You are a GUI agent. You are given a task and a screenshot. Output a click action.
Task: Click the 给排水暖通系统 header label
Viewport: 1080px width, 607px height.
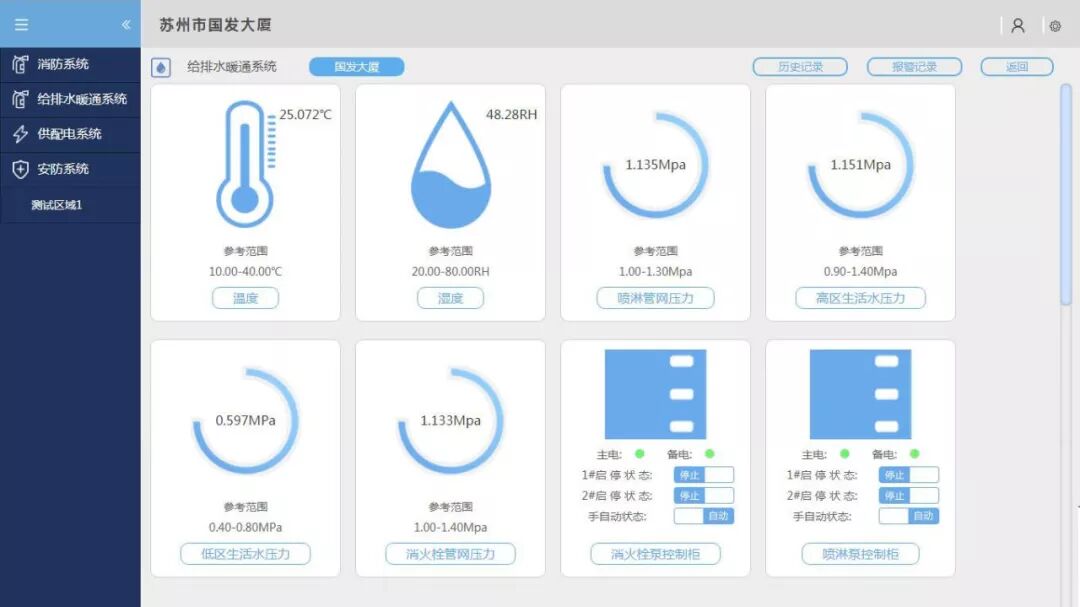[231, 67]
